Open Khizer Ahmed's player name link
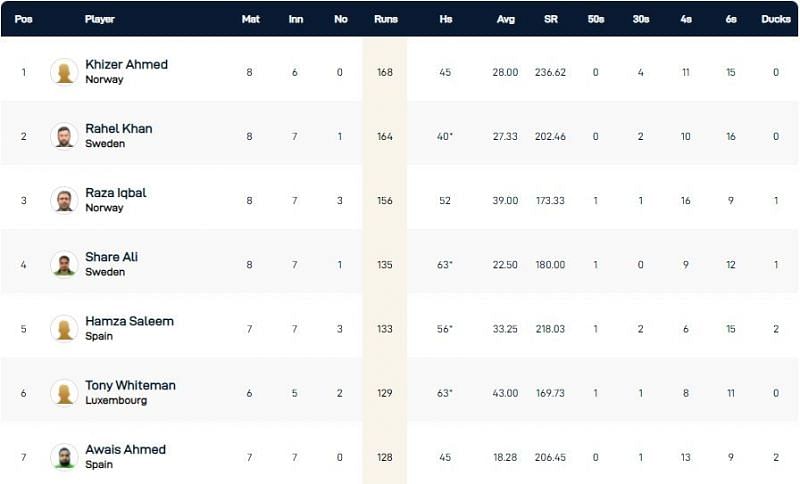This screenshot has width=800, height=484. [126, 65]
